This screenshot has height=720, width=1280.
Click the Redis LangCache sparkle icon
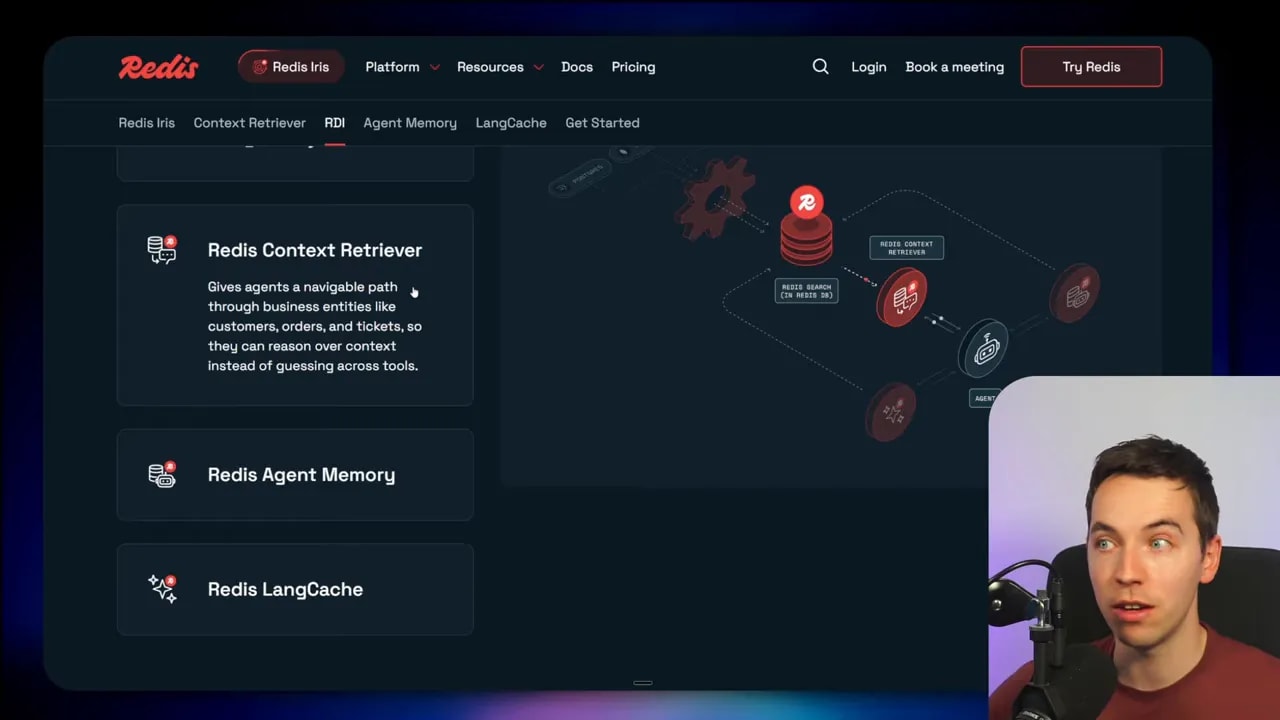pos(162,588)
